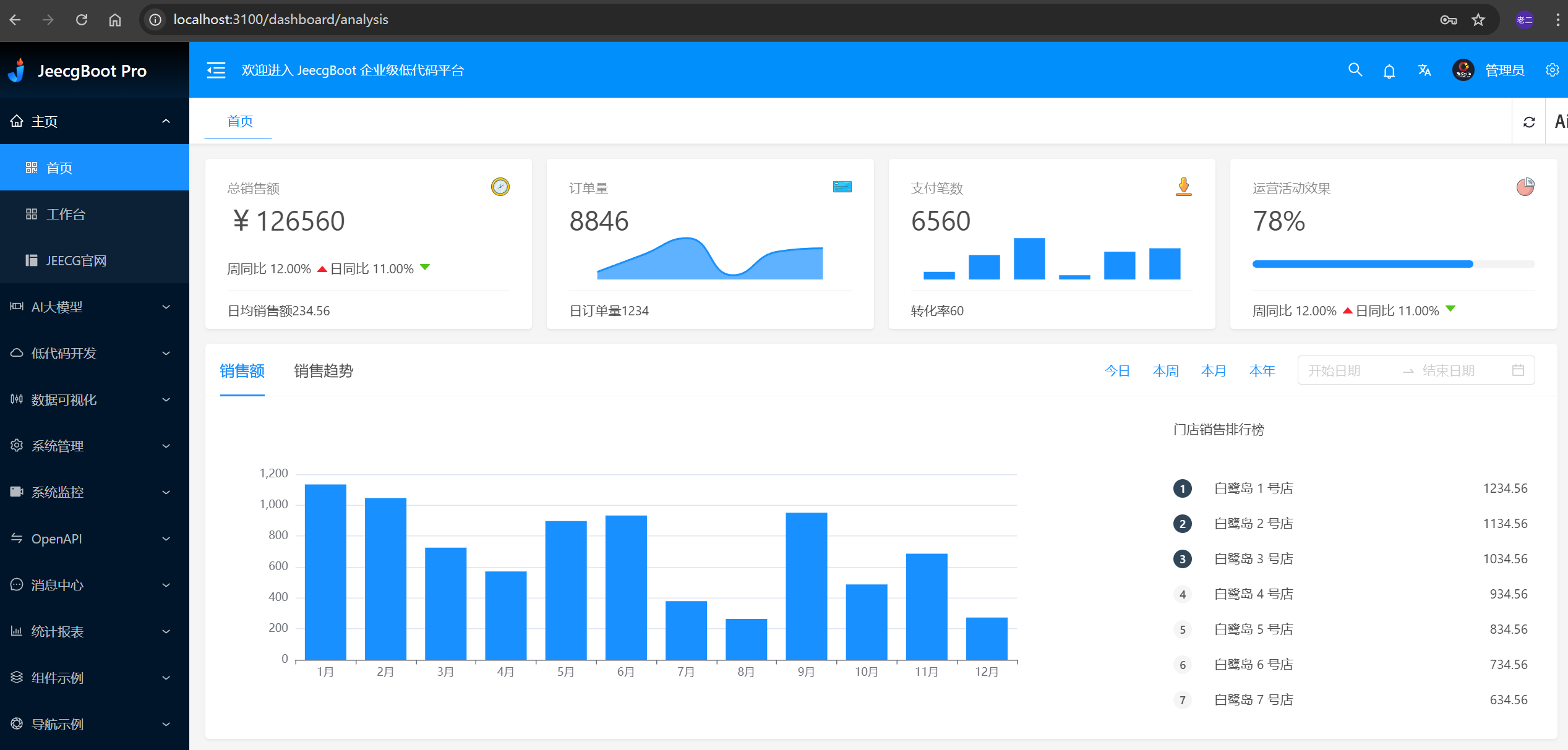Click the 管理员 username
Screen dimensions: 1568x750
click(x=1505, y=70)
